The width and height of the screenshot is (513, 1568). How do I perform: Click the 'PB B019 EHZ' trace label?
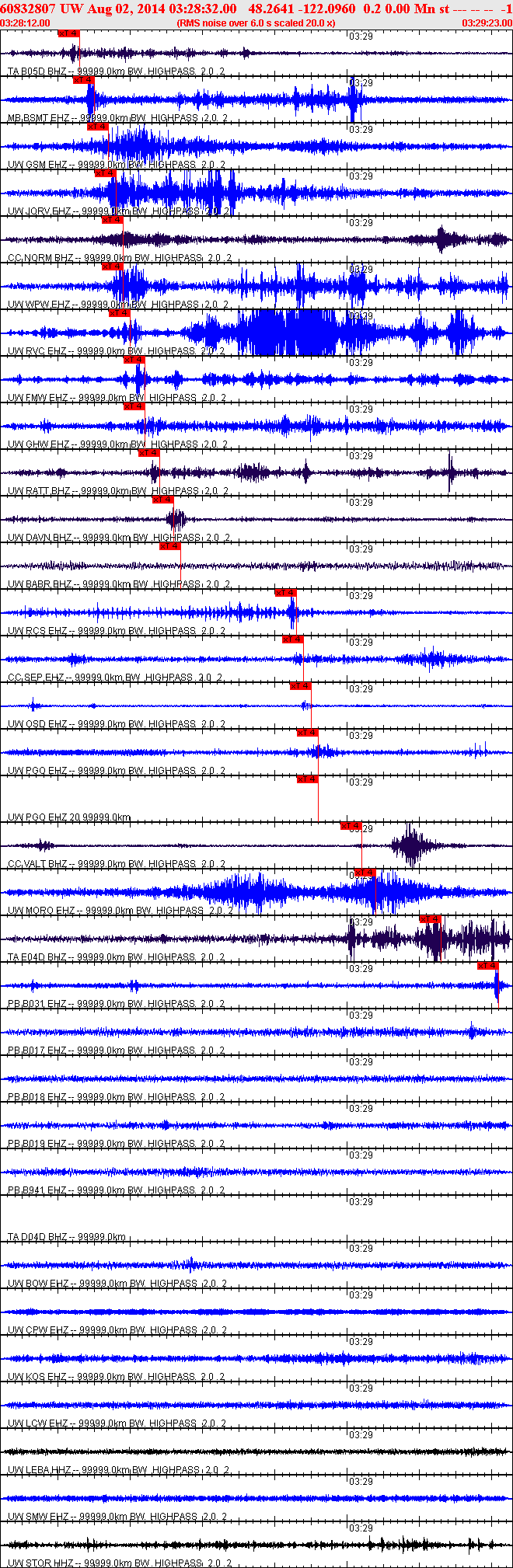point(37,1144)
